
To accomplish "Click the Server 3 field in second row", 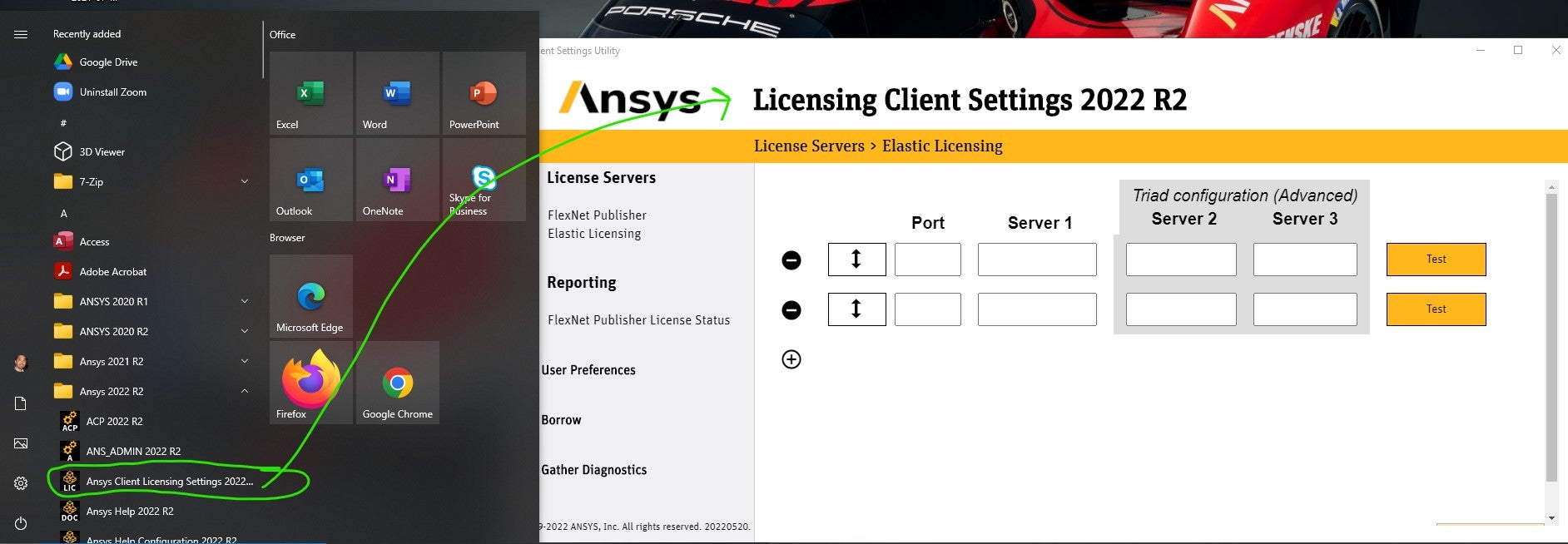I will click(x=1305, y=309).
